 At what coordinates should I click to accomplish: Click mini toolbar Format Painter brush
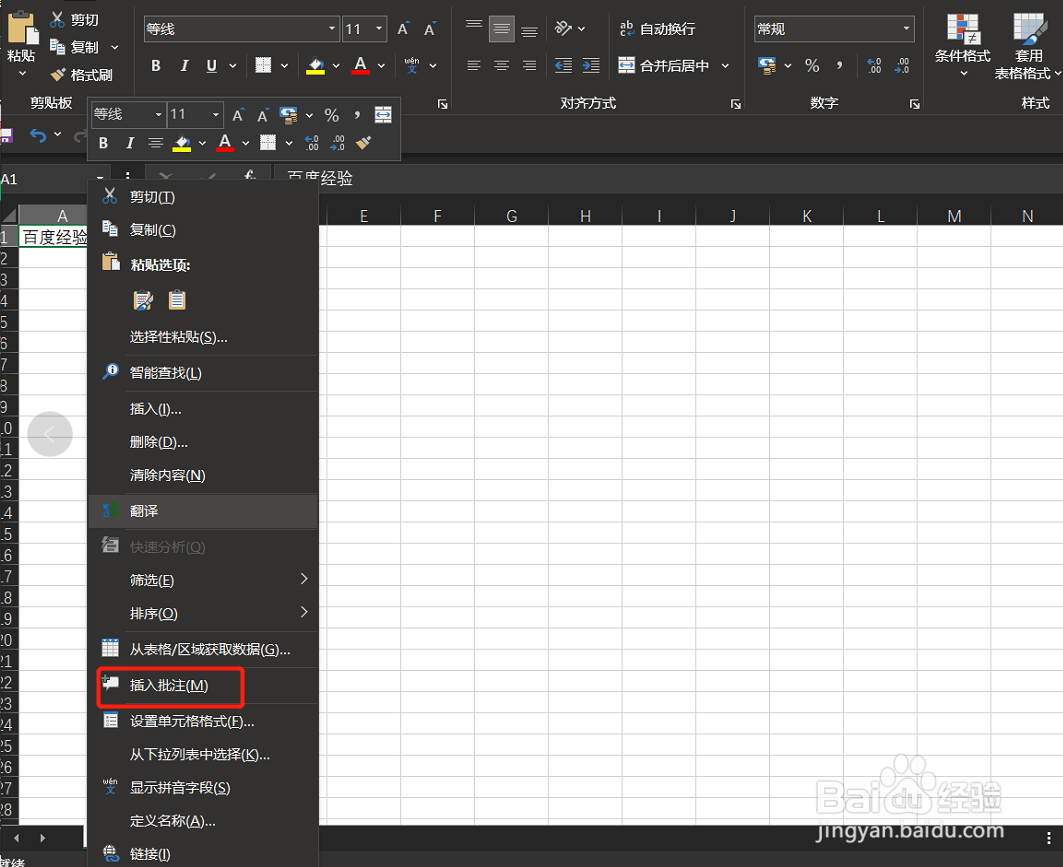364,142
